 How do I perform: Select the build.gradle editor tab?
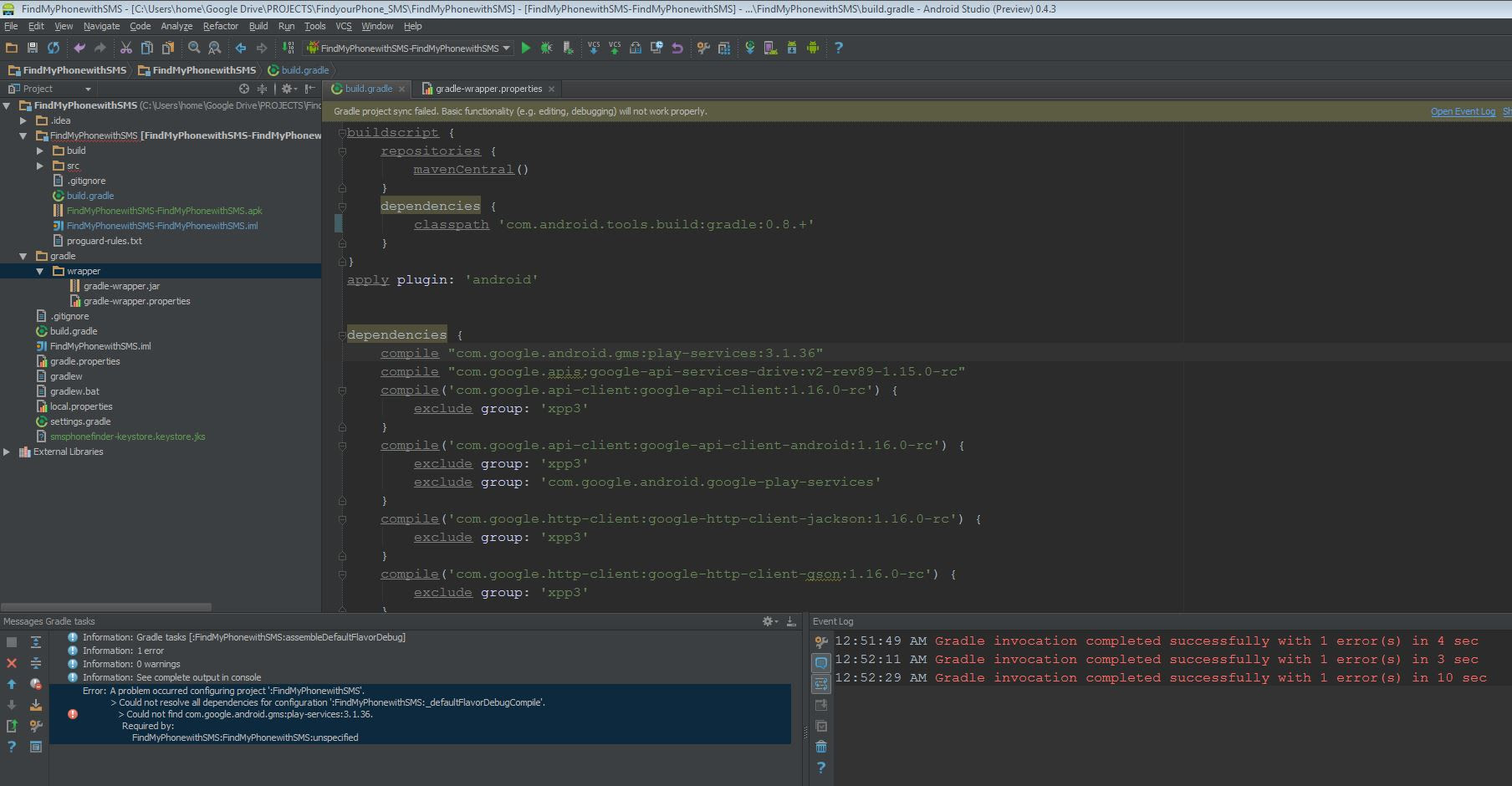[368, 89]
